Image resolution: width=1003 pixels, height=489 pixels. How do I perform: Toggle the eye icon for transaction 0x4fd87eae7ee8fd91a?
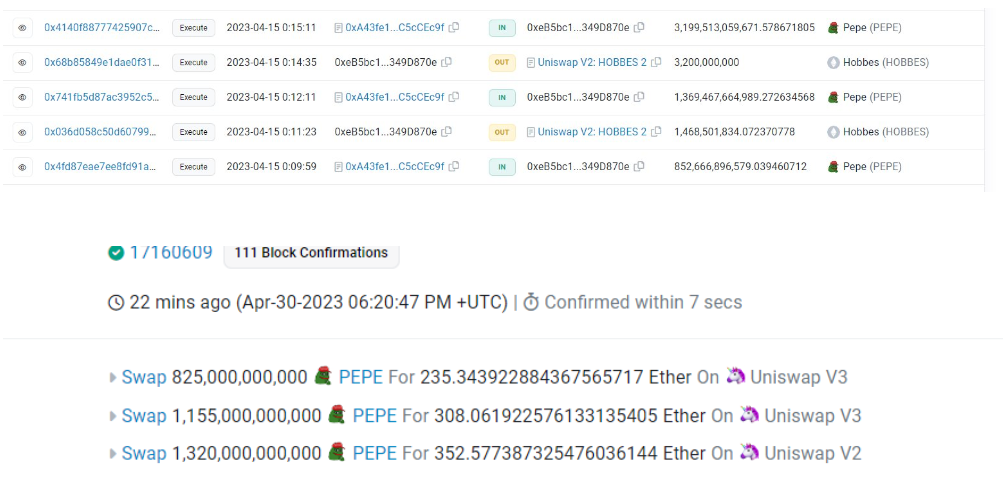tap(21, 167)
